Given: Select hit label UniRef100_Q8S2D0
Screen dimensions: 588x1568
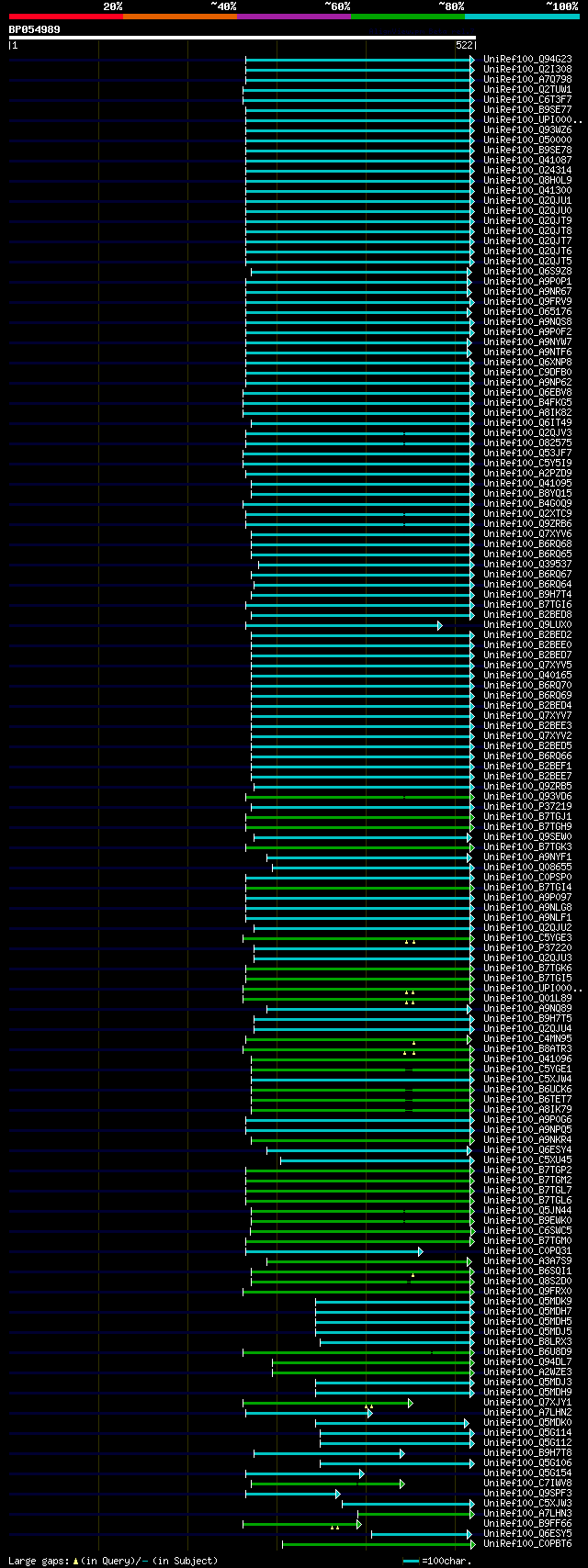Looking at the screenshot, I should (527, 1282).
